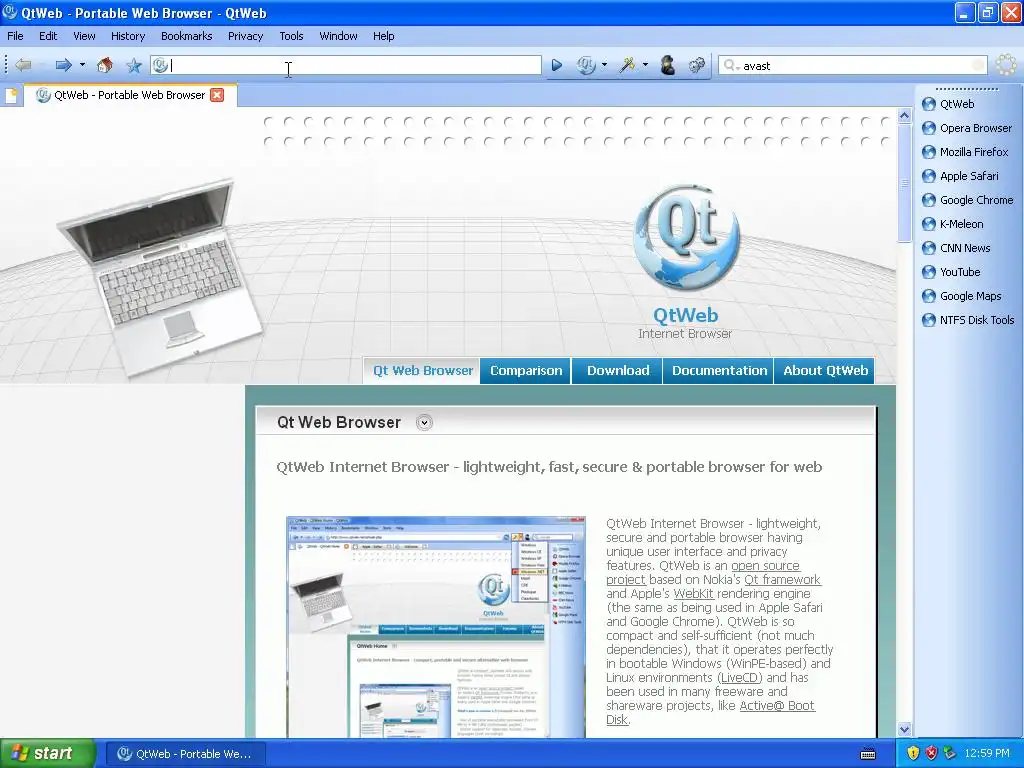Go back with the back arrow
The height and width of the screenshot is (768, 1024).
(x=24, y=65)
